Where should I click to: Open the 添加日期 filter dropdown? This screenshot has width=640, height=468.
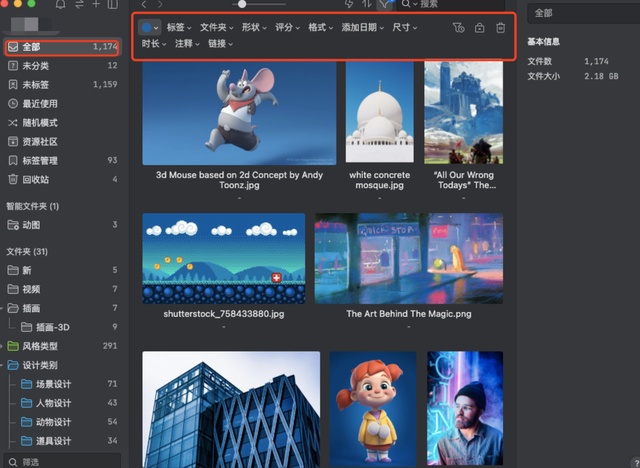[362, 27]
